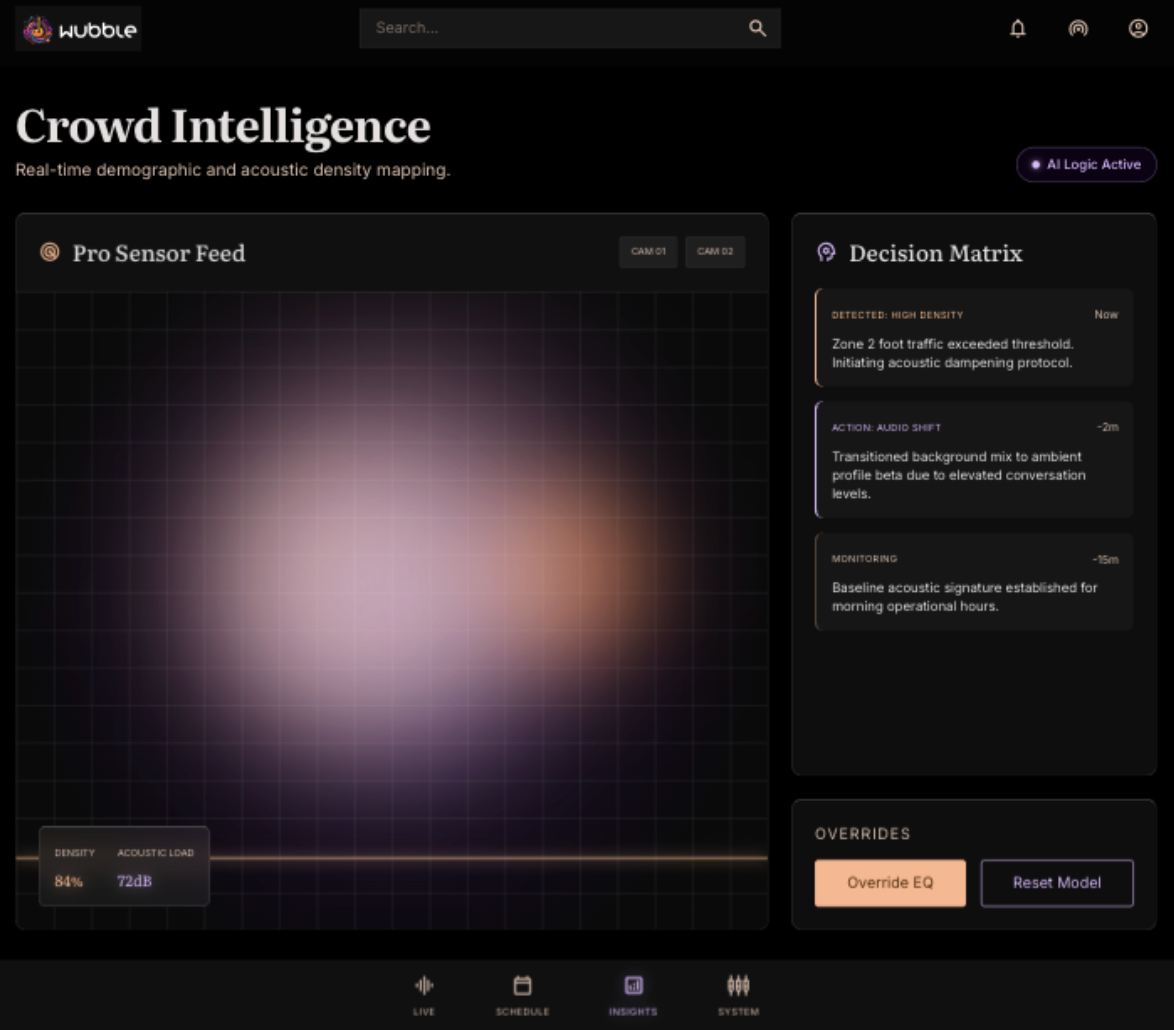Open the notifications bell
Image resolution: width=1174 pixels, height=1030 pixels.
point(1018,28)
